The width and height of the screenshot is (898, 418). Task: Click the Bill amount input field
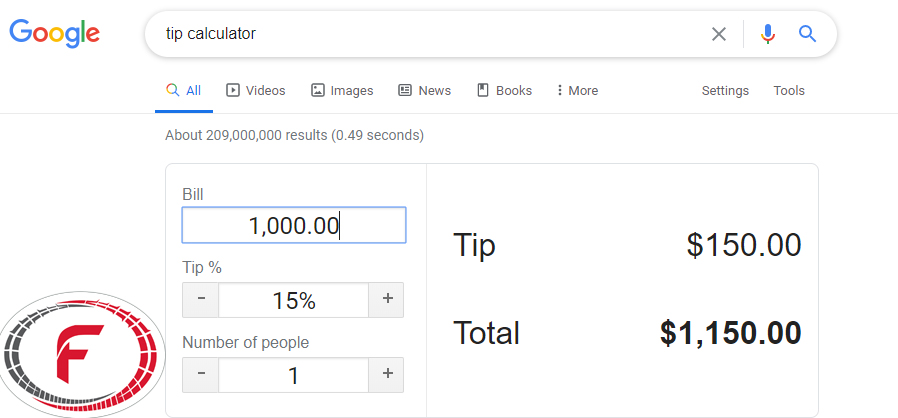point(294,225)
